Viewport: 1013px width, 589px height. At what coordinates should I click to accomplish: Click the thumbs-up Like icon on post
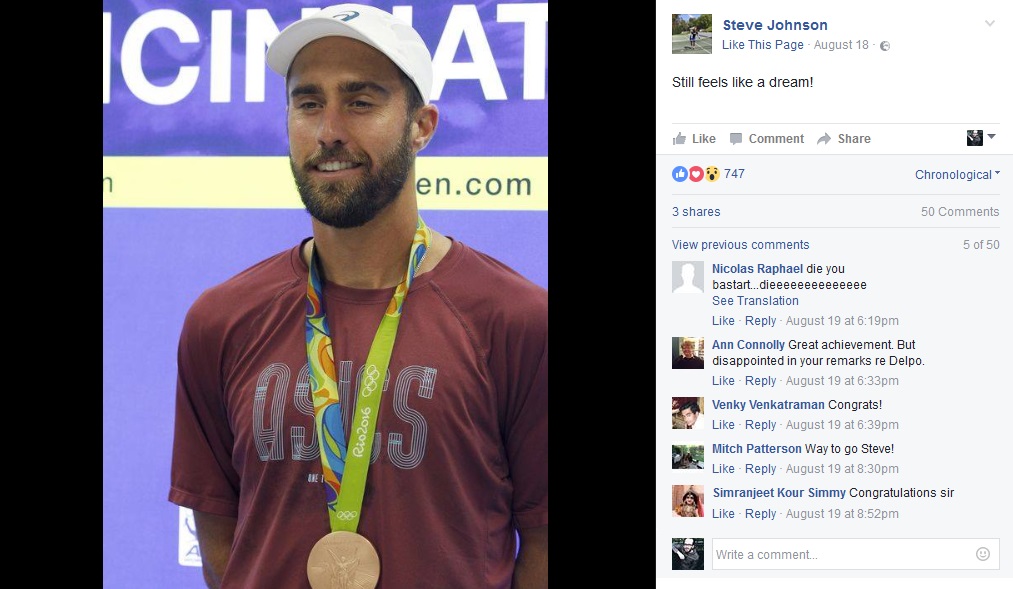pos(679,138)
